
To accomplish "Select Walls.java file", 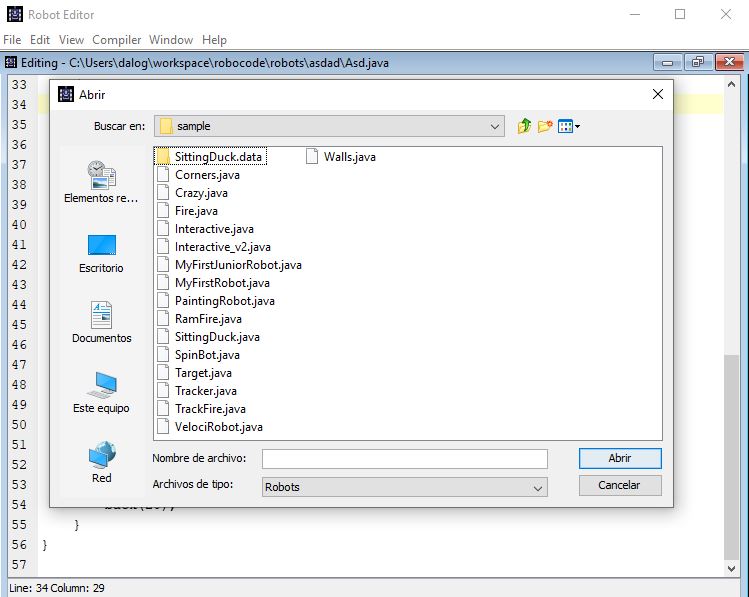I will pos(349,157).
